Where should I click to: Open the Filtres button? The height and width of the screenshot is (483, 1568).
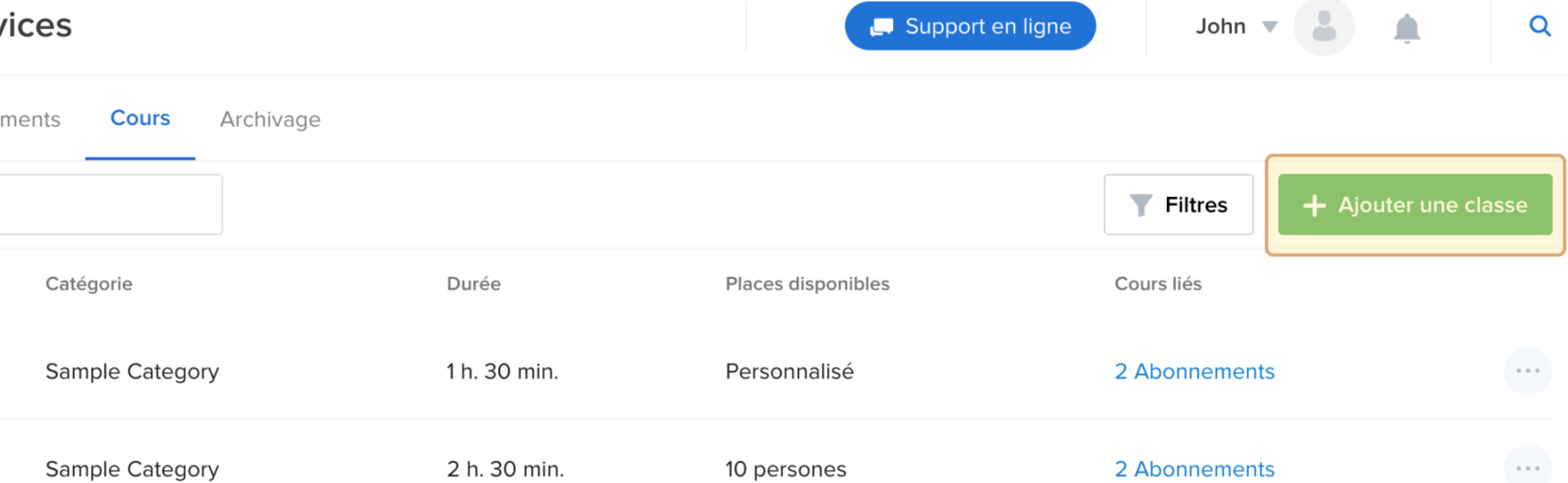pyautogui.click(x=1178, y=205)
